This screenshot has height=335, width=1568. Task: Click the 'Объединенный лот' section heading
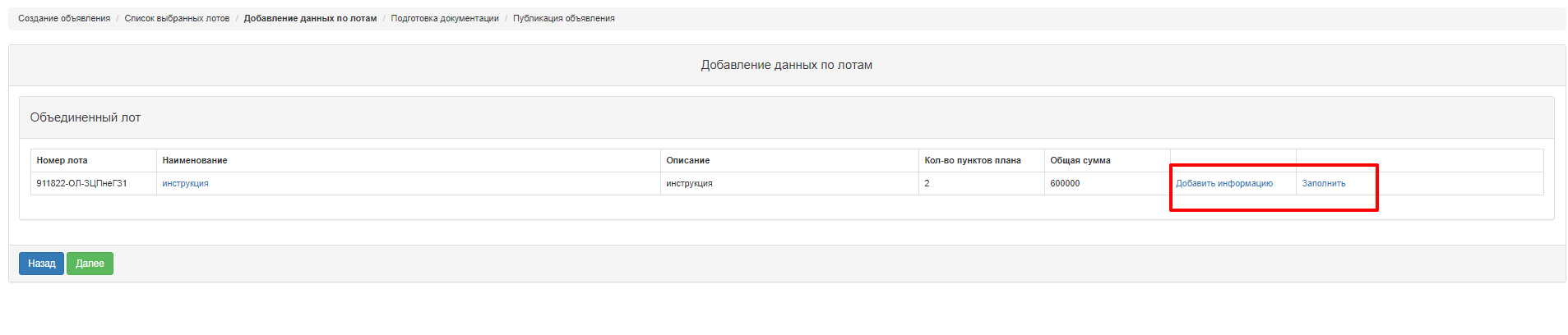click(x=86, y=117)
